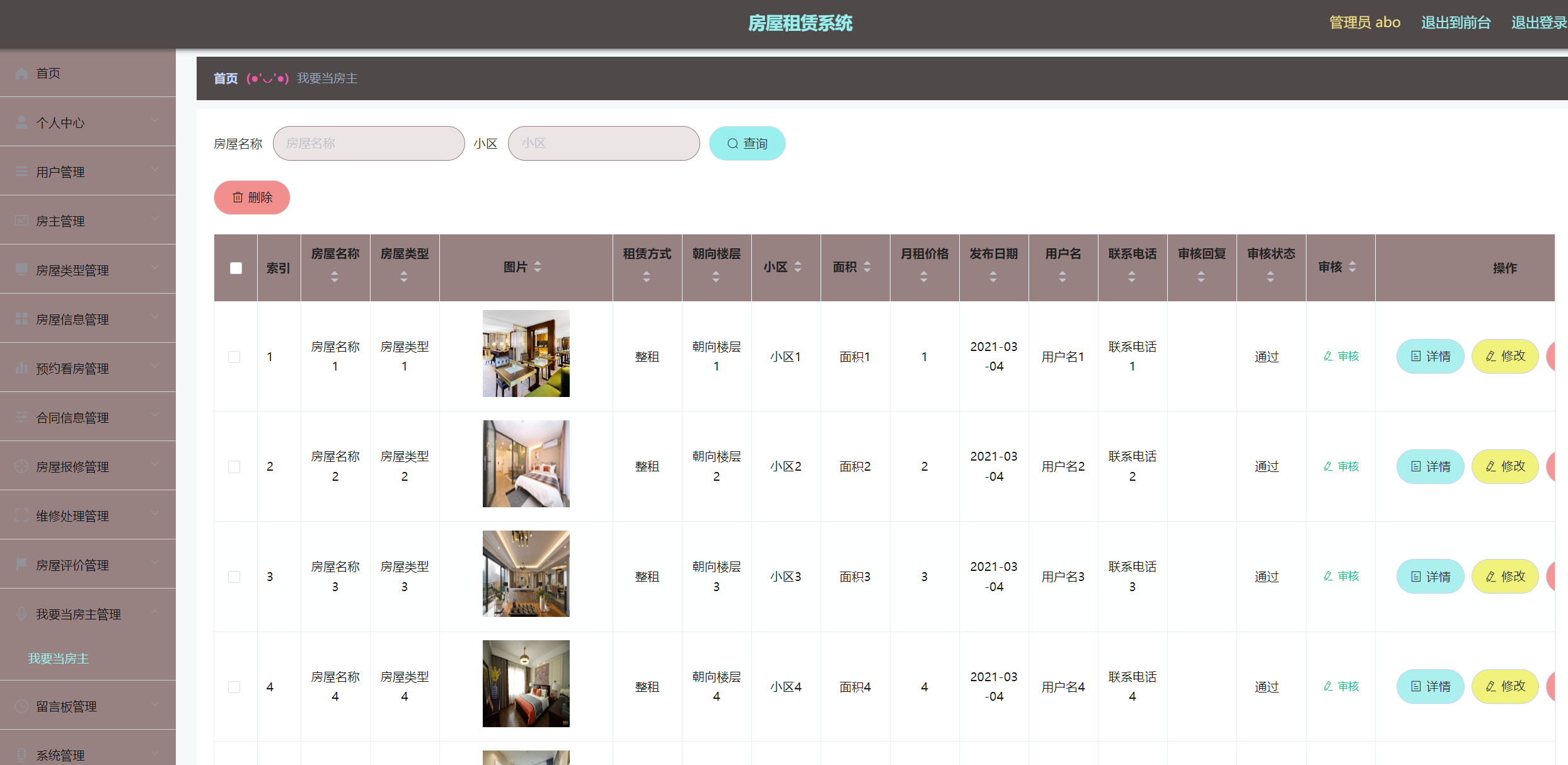Toggle the select-all checkbox in table header
The image size is (1568, 765).
(x=236, y=268)
